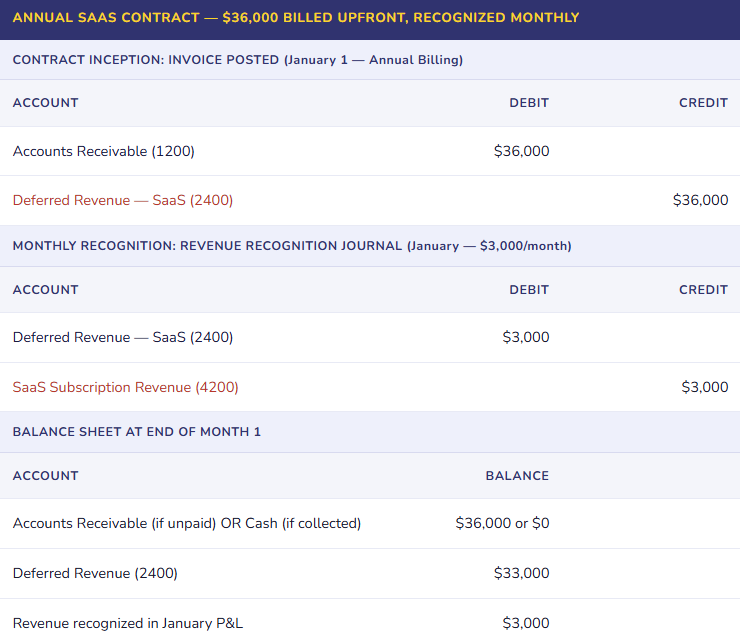
Task: Select the $36,000 debit for Accounts Receivable (1200)
Action: [521, 152]
